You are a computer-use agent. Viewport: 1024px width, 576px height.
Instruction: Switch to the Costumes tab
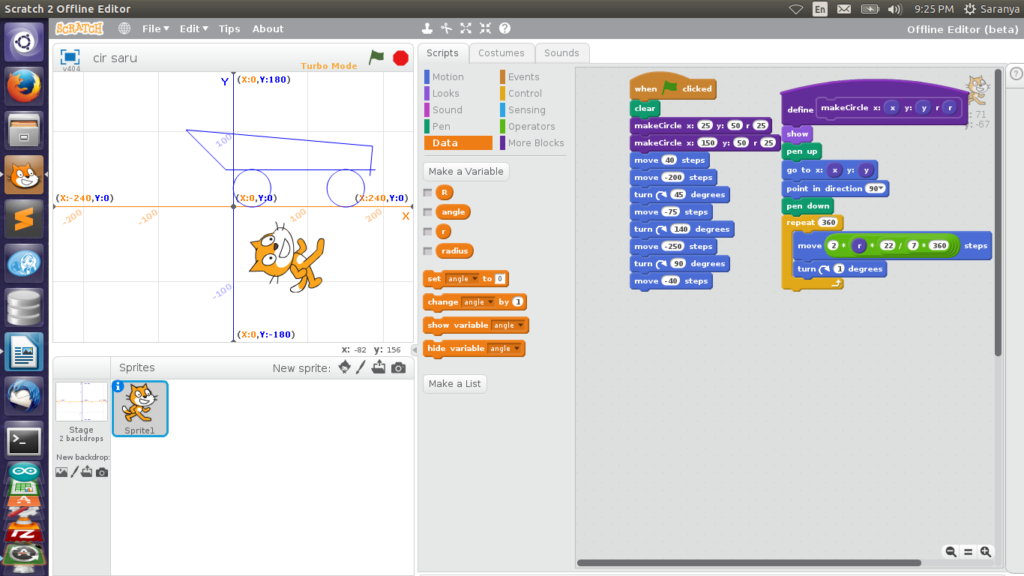pyautogui.click(x=501, y=53)
